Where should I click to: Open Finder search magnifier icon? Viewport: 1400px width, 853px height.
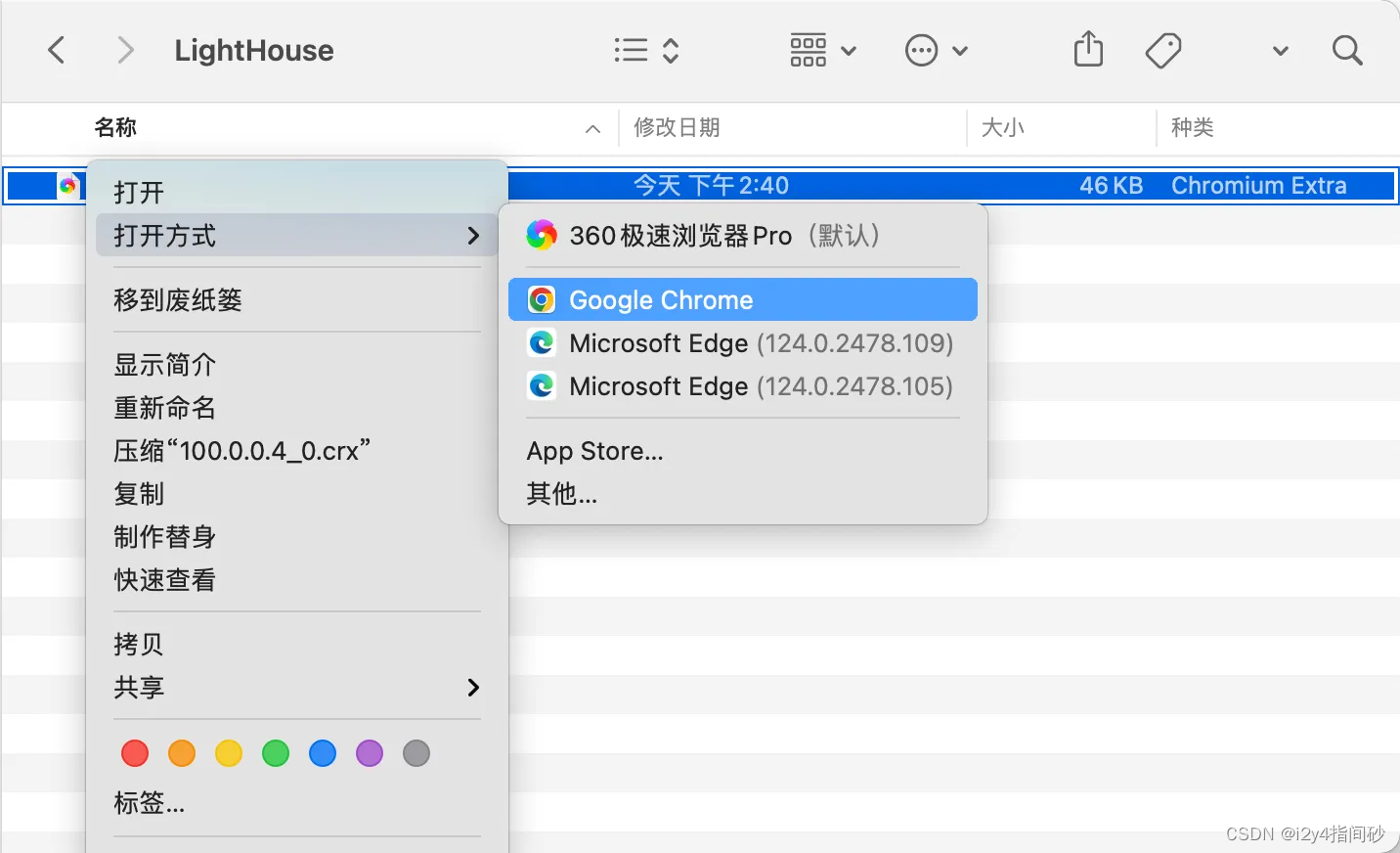tap(1347, 50)
